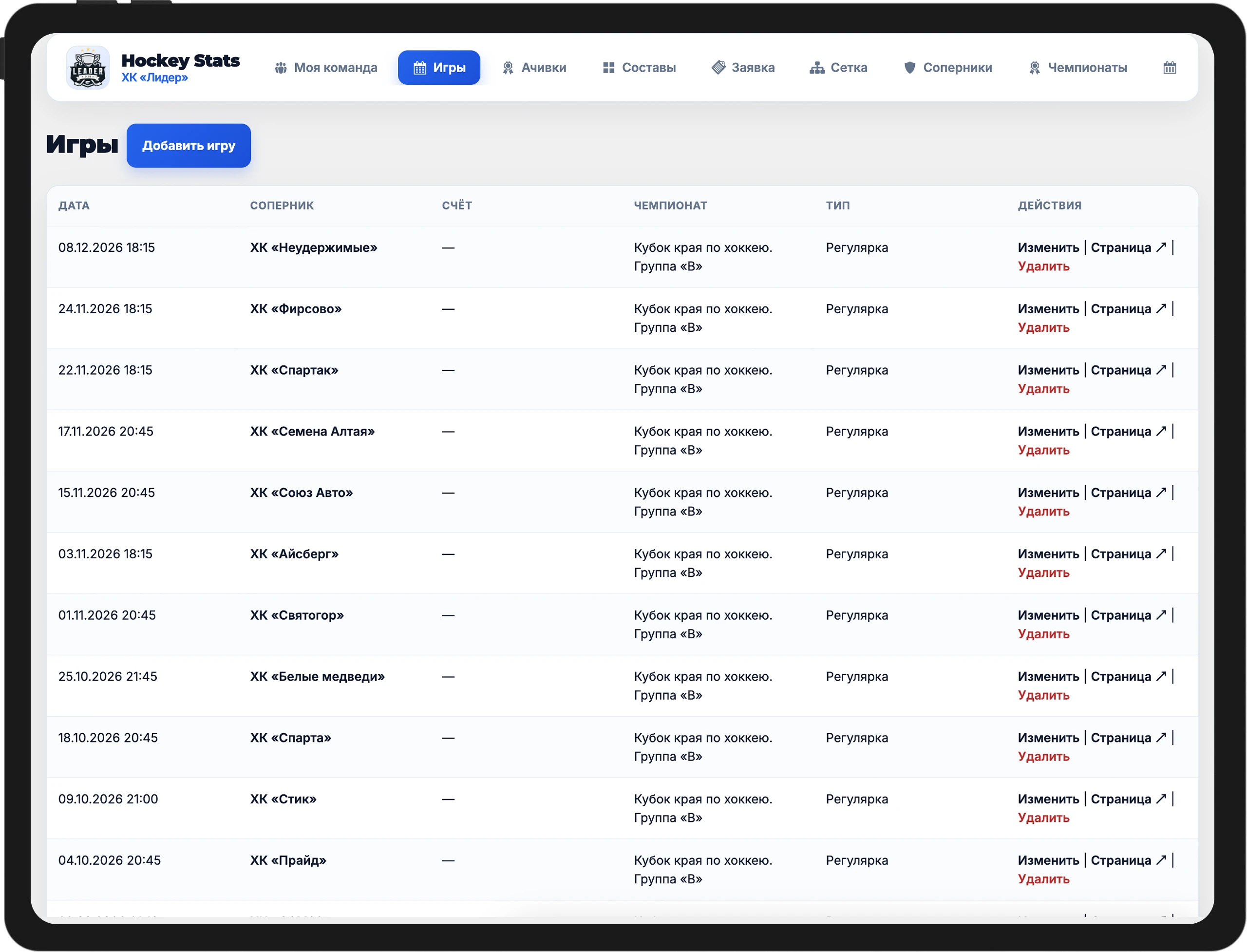The height and width of the screenshot is (952, 1247).
Task: Click the shield icon beside Соперники
Action: tap(909, 68)
